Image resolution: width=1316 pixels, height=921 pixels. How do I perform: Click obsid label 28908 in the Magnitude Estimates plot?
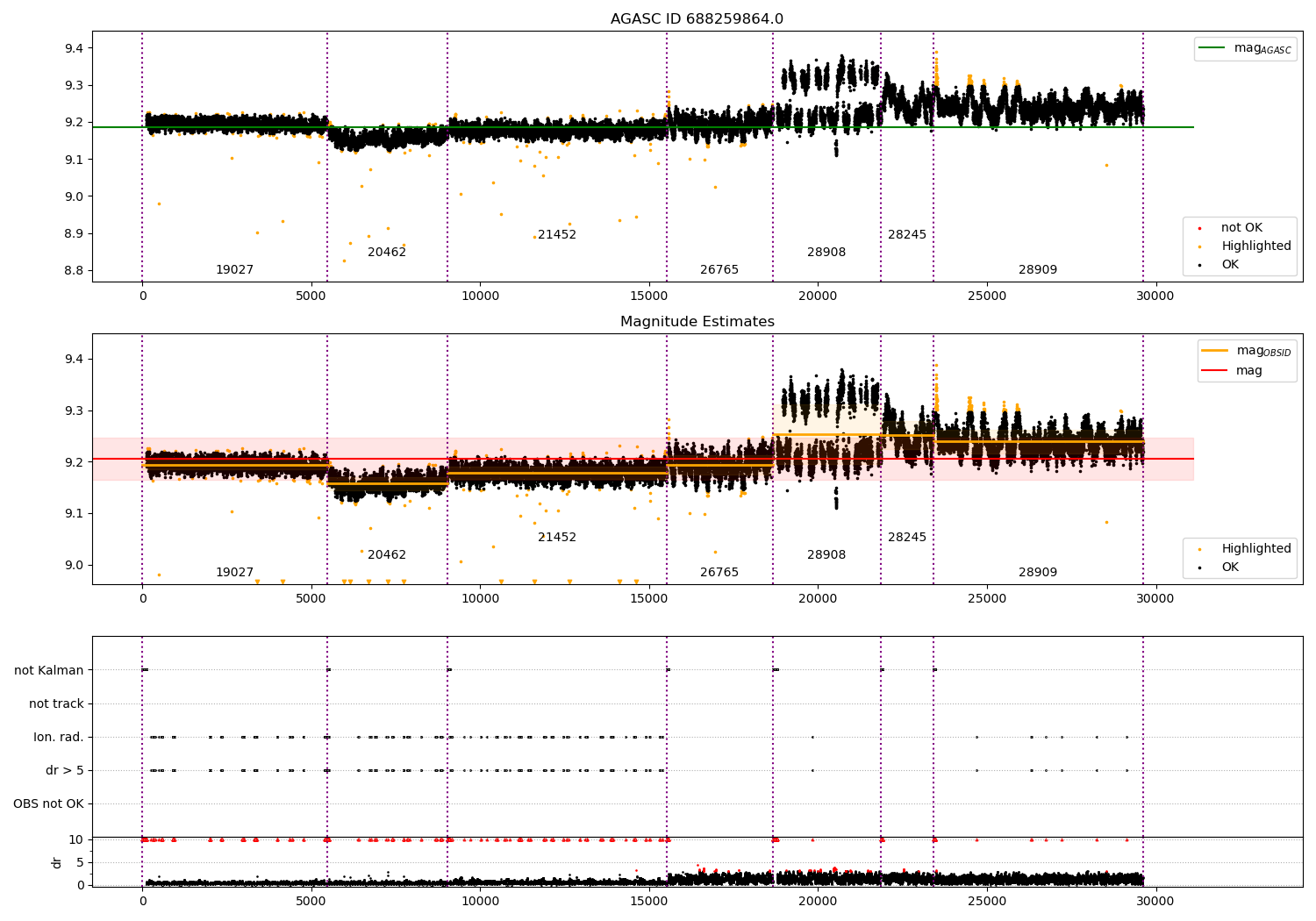pos(826,555)
